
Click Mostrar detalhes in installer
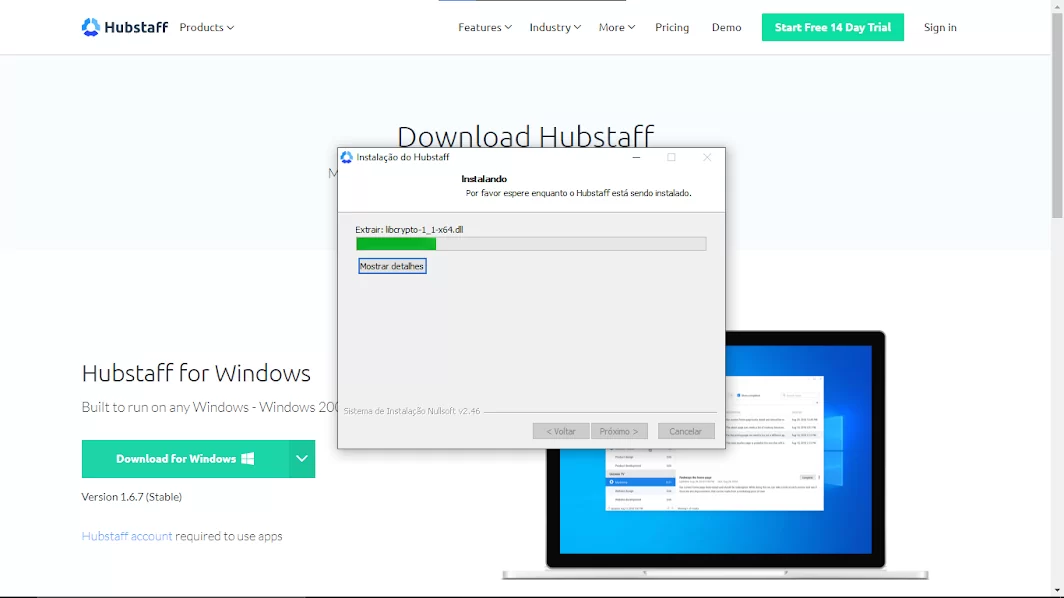pyautogui.click(x=392, y=266)
